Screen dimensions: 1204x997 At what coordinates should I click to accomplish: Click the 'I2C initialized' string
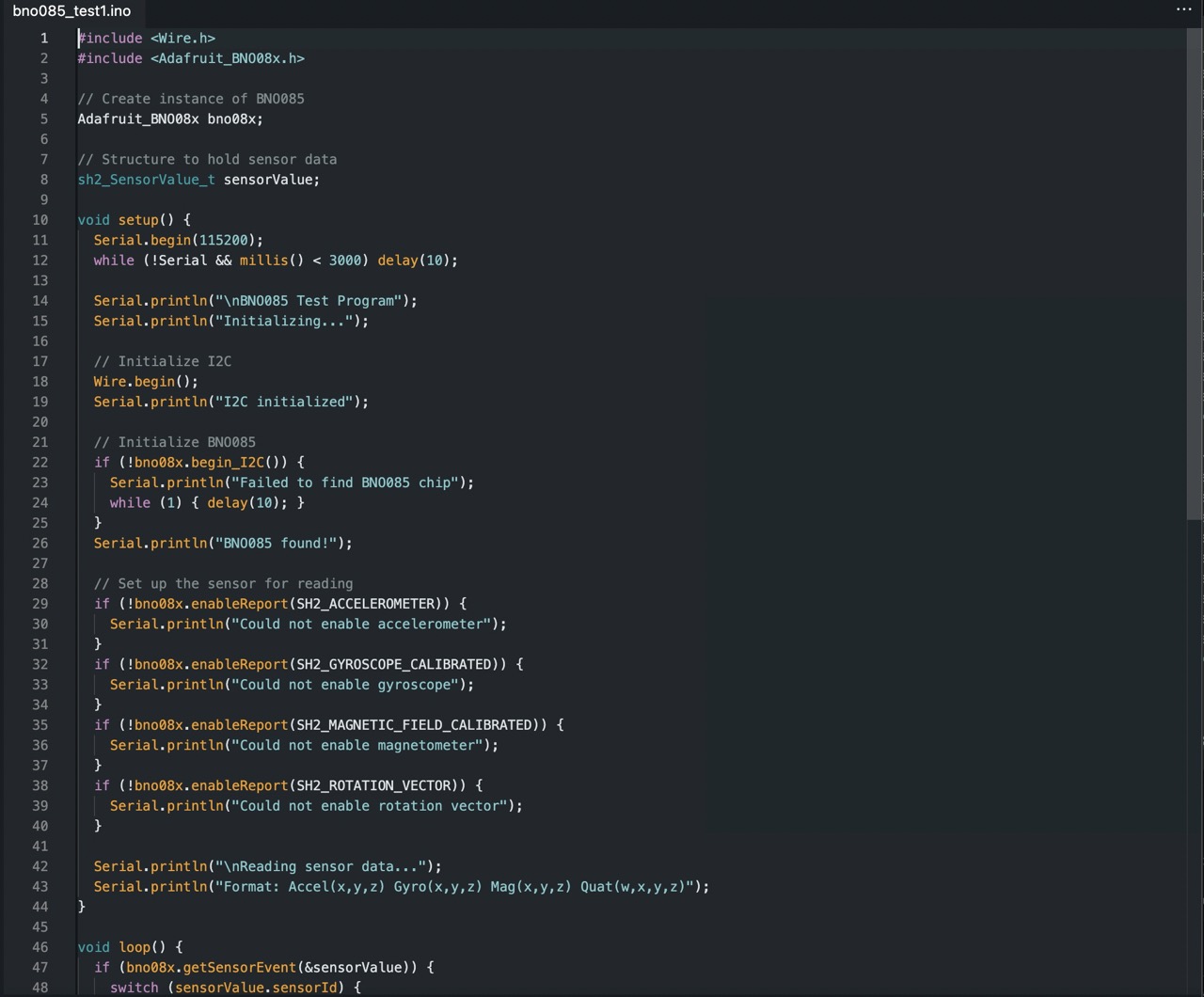(x=284, y=403)
